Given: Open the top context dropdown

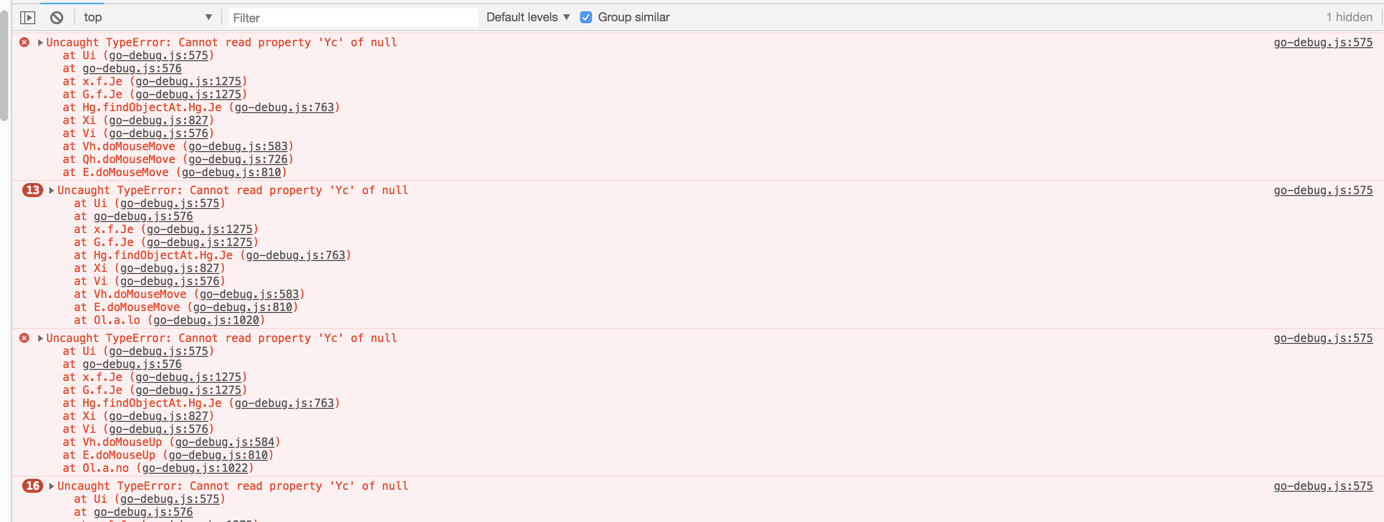Looking at the screenshot, I should pyautogui.click(x=147, y=17).
